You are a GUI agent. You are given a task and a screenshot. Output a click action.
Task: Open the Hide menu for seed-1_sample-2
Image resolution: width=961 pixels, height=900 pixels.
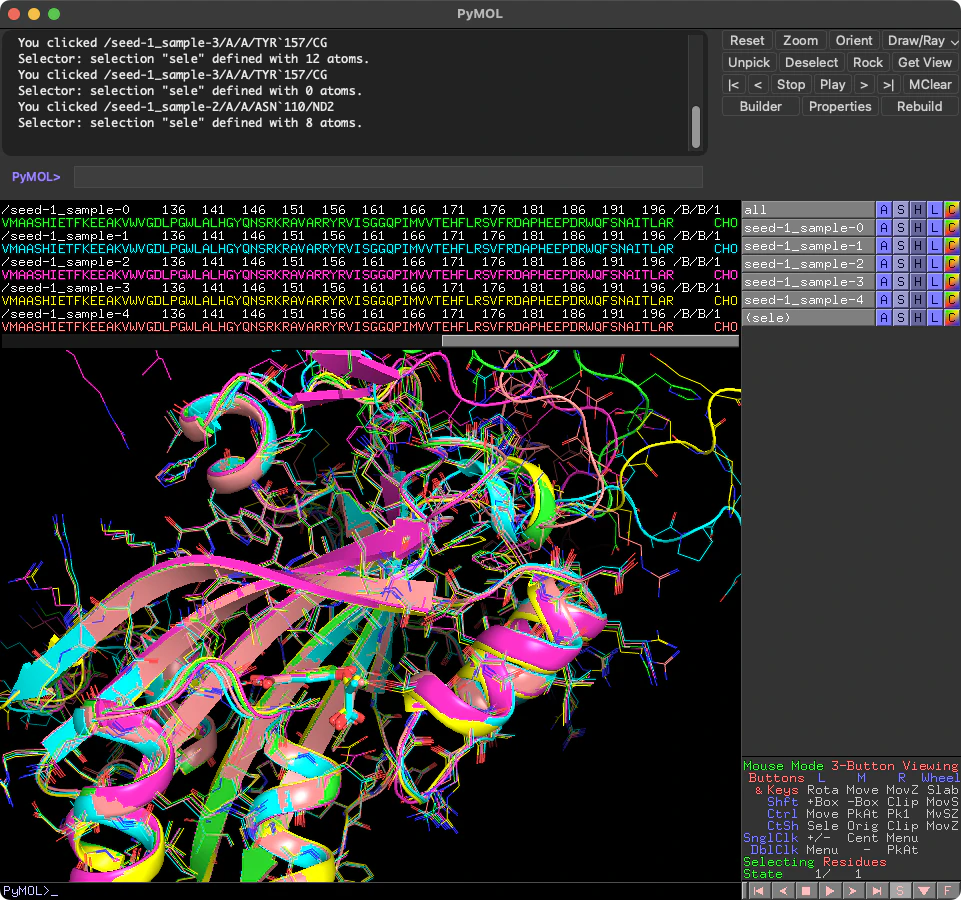917,264
